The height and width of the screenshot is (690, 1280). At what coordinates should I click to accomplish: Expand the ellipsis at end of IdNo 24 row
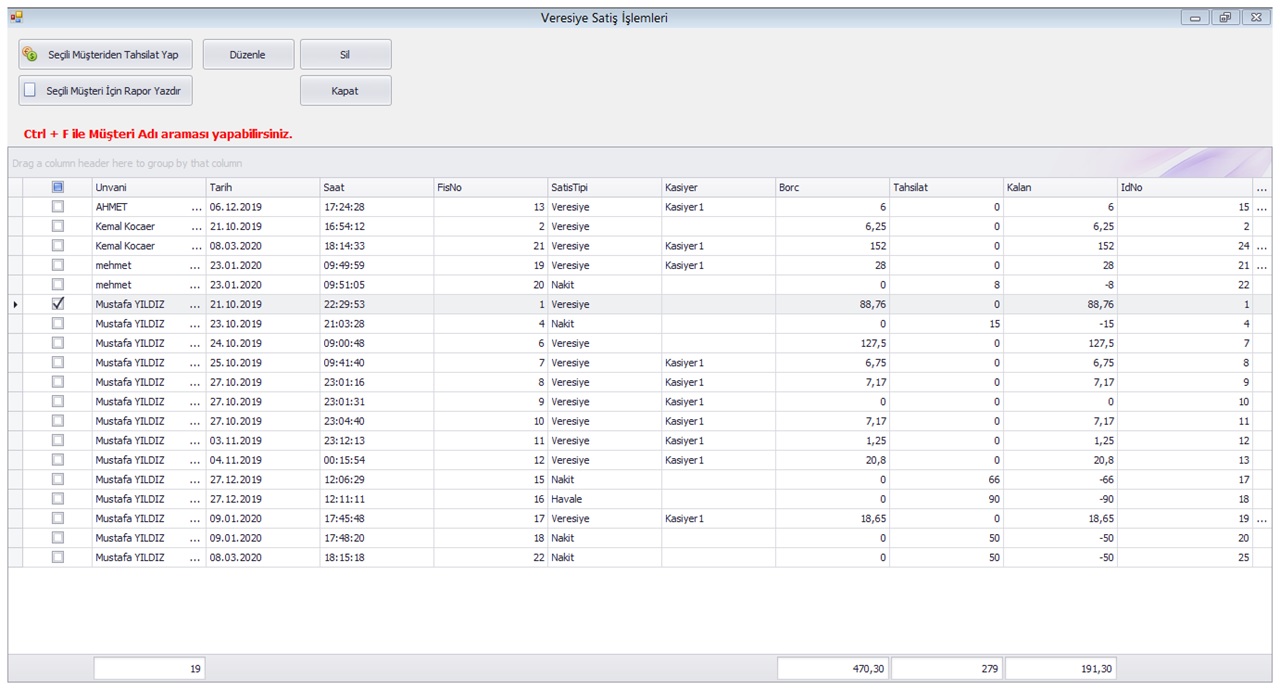1261,246
